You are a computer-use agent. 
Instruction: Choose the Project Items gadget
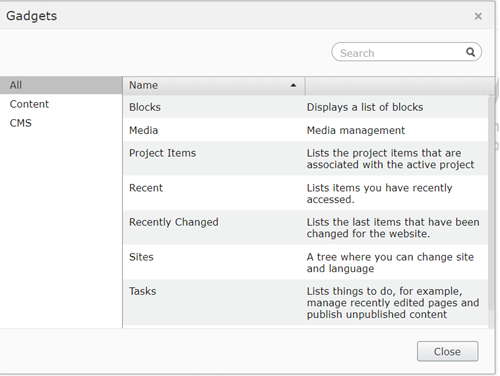point(305,159)
